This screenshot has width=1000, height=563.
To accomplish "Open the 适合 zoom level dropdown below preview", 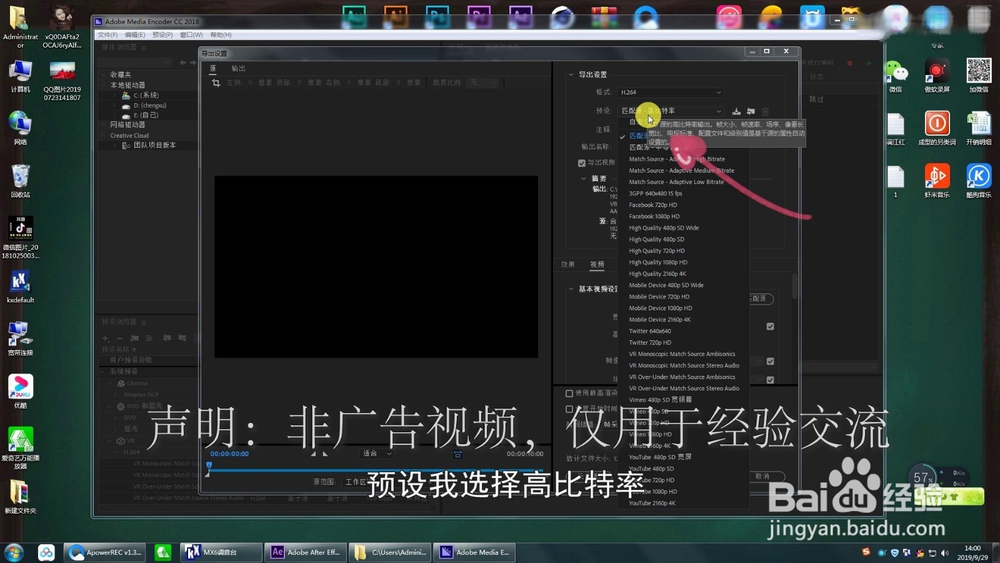I will pos(377,453).
